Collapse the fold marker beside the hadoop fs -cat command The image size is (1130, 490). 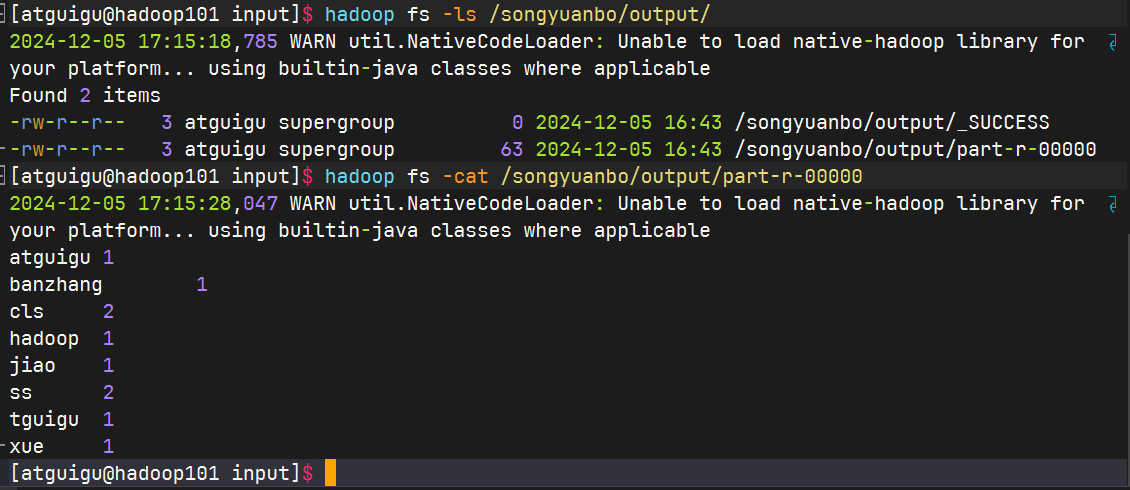click(x=5, y=177)
